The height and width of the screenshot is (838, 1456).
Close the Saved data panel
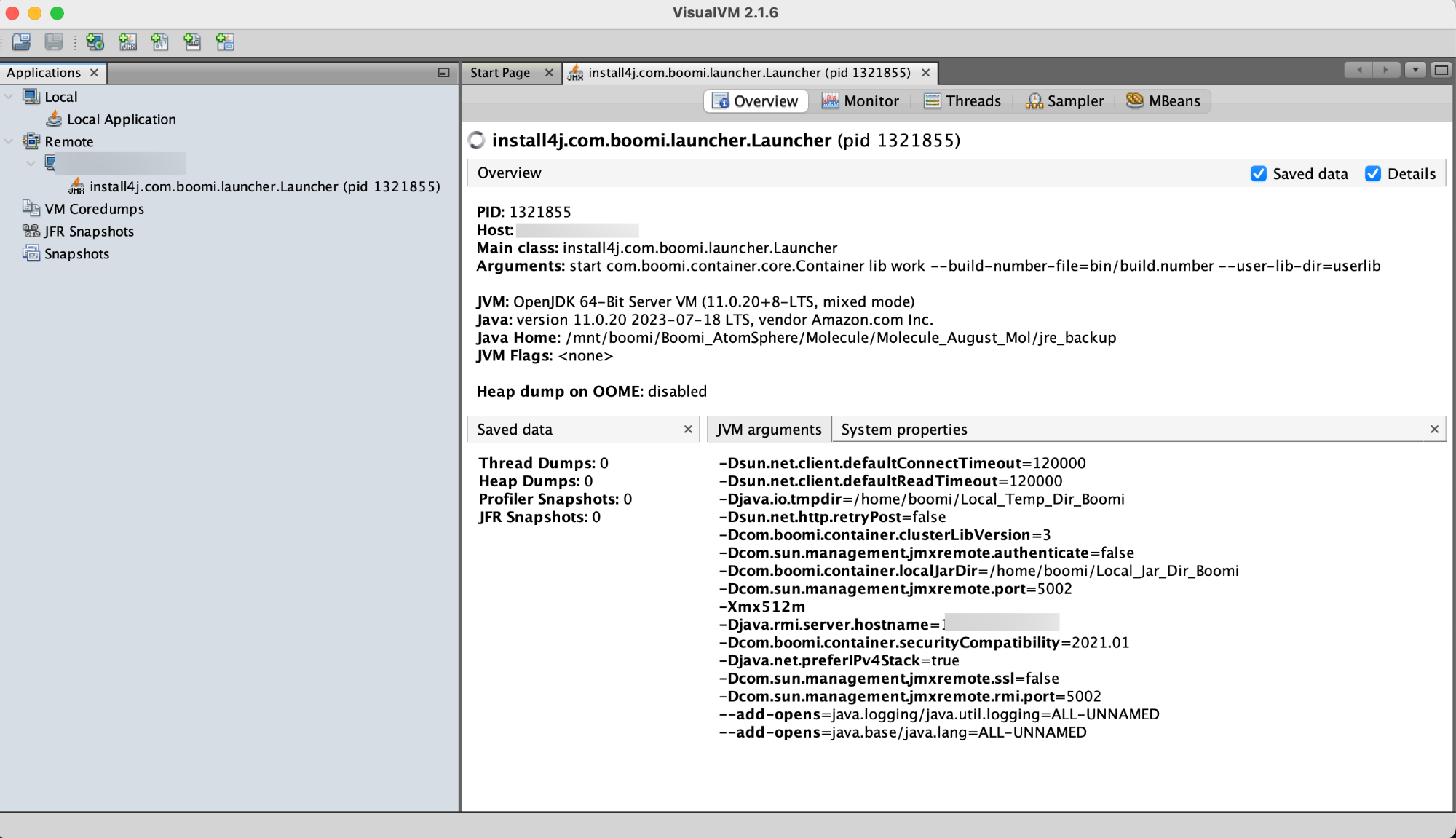coord(687,429)
